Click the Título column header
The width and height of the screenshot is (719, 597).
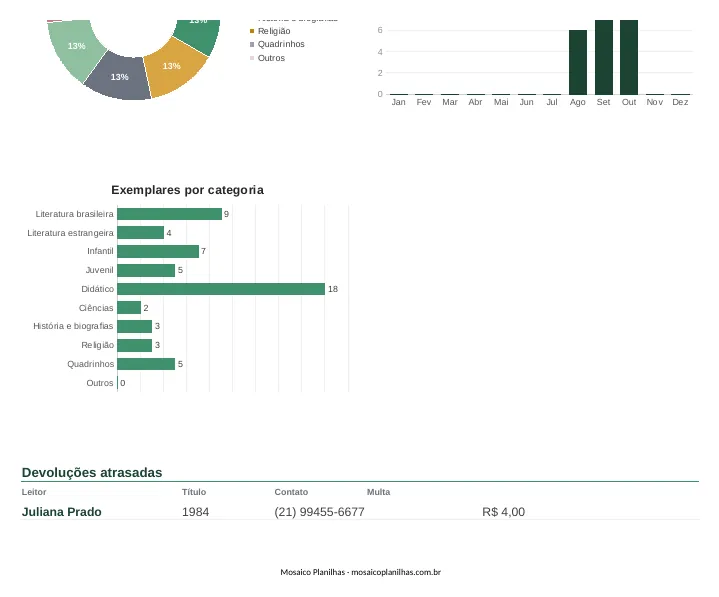(194, 492)
